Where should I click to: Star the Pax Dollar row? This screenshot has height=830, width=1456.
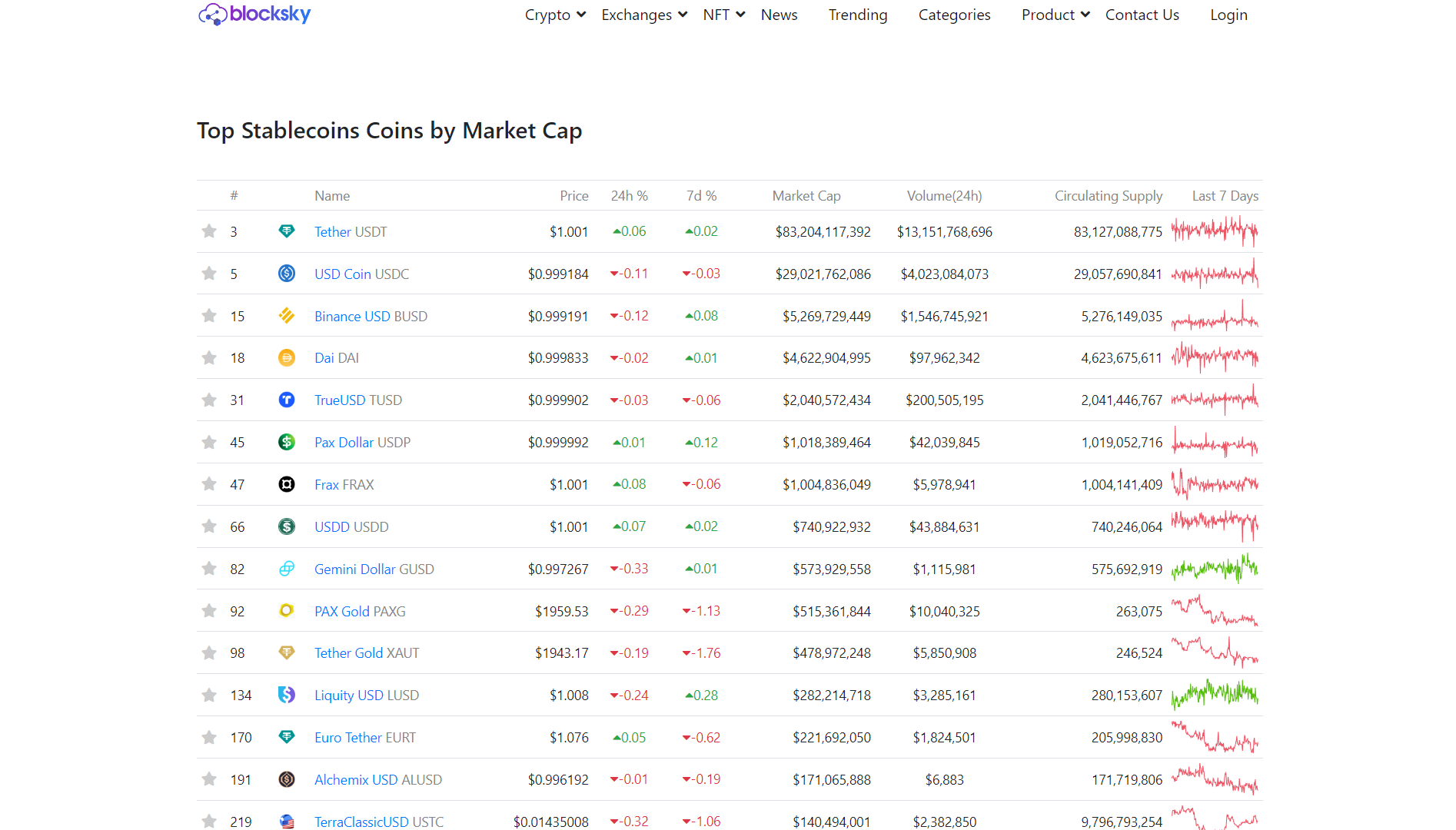209,442
